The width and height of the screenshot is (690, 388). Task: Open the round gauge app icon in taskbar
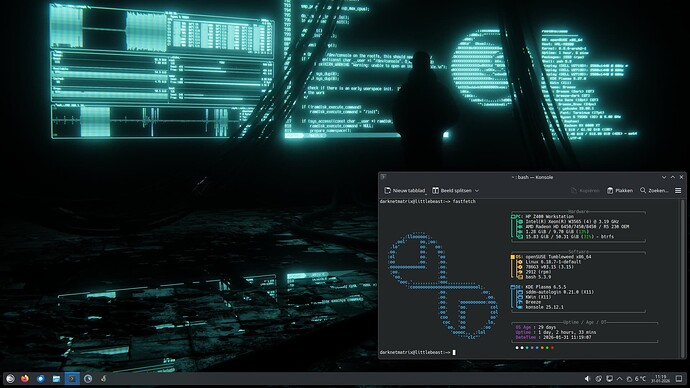click(88, 378)
